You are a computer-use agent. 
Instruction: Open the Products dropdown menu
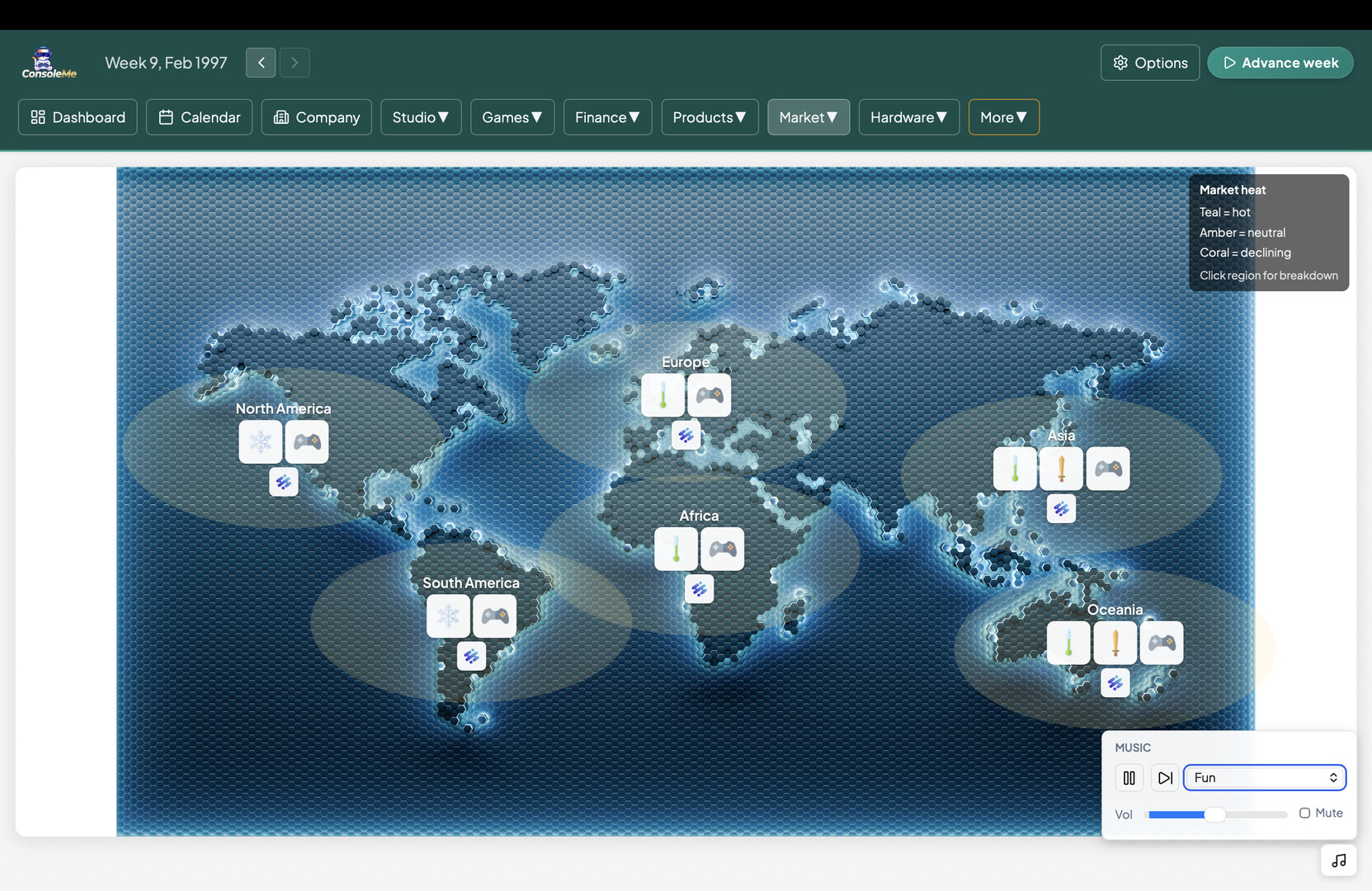pyautogui.click(x=709, y=117)
